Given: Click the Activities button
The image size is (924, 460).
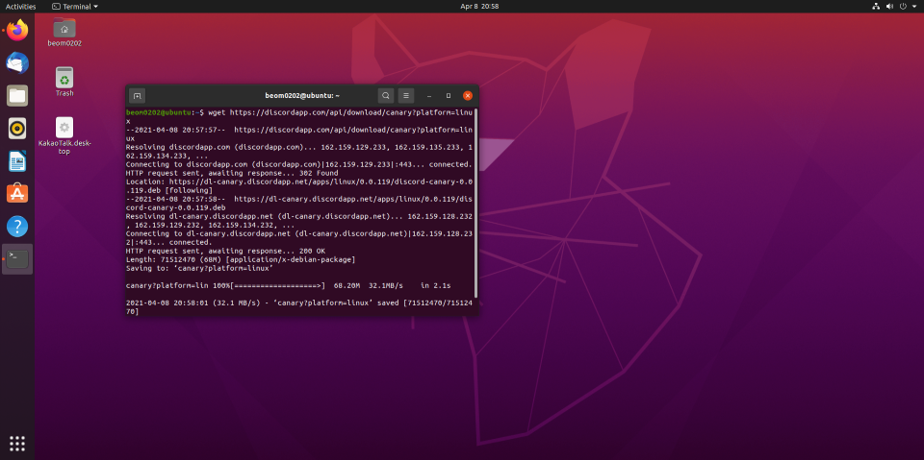Looking at the screenshot, I should click(20, 6).
